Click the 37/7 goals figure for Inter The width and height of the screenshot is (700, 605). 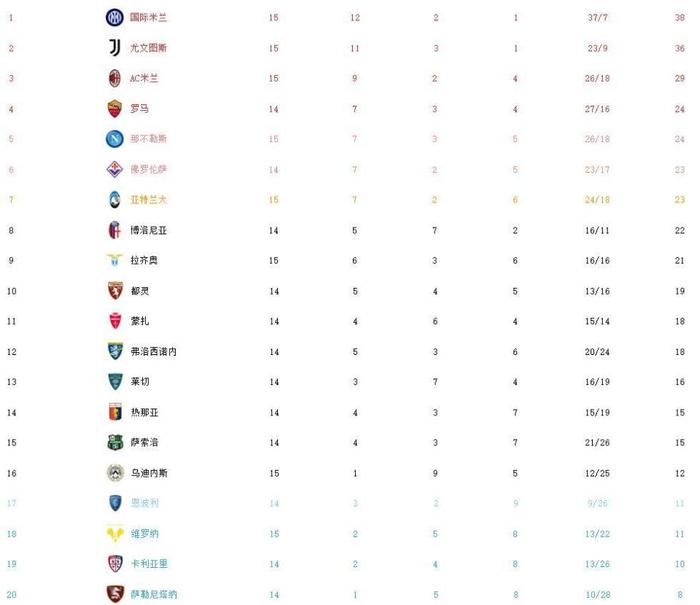[x=597, y=17]
